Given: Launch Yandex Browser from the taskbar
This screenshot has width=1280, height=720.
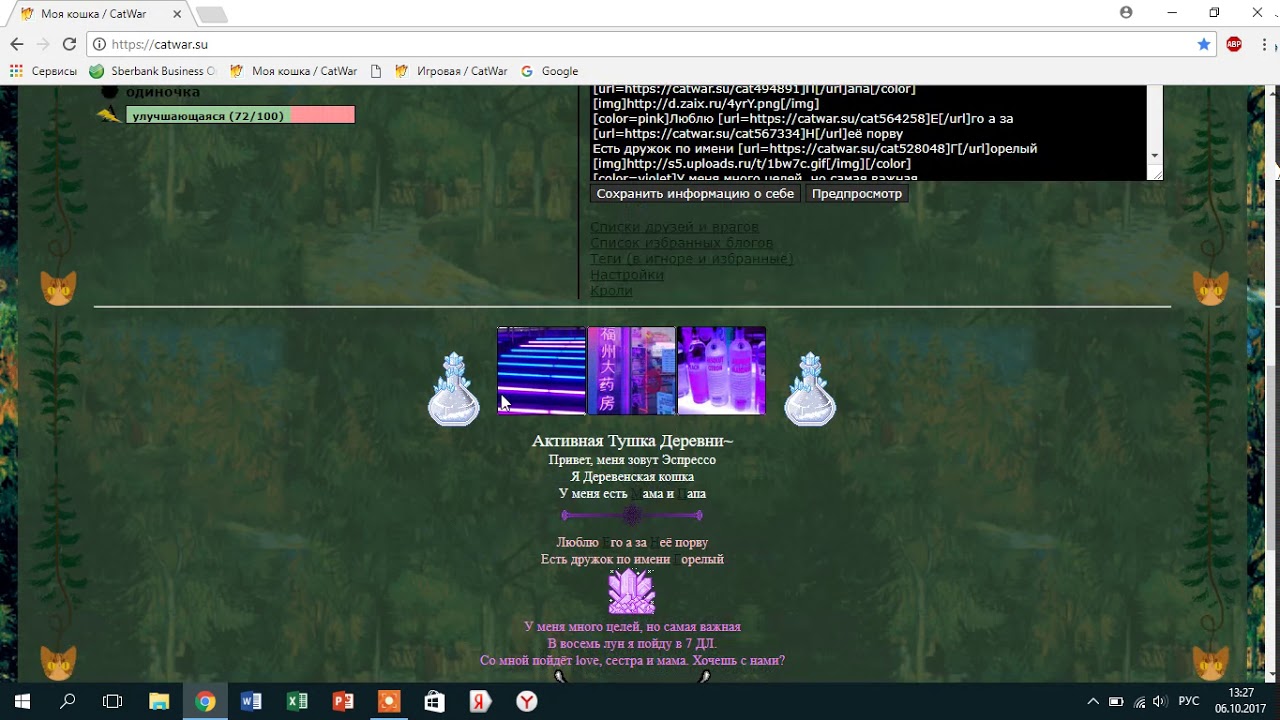Looking at the screenshot, I should [x=526, y=702].
